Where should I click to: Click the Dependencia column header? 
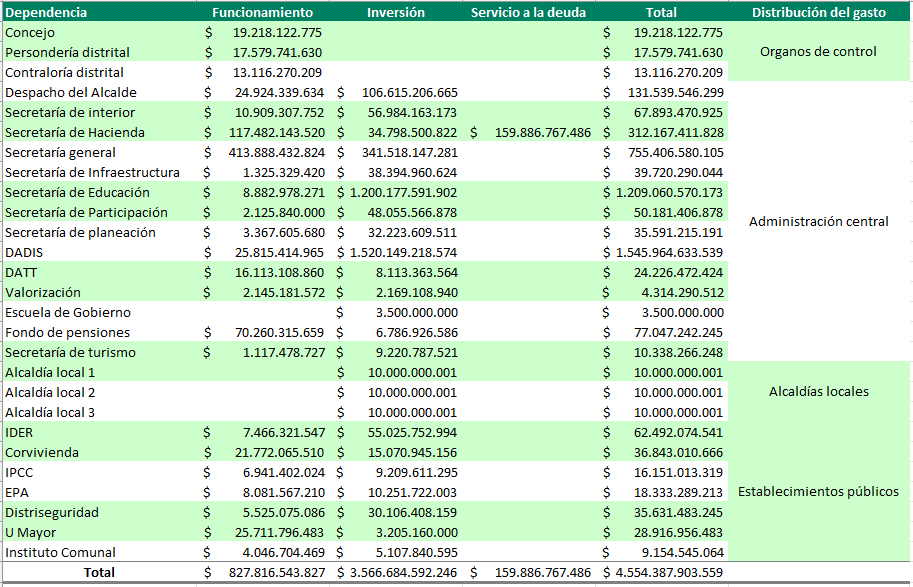(x=46, y=12)
